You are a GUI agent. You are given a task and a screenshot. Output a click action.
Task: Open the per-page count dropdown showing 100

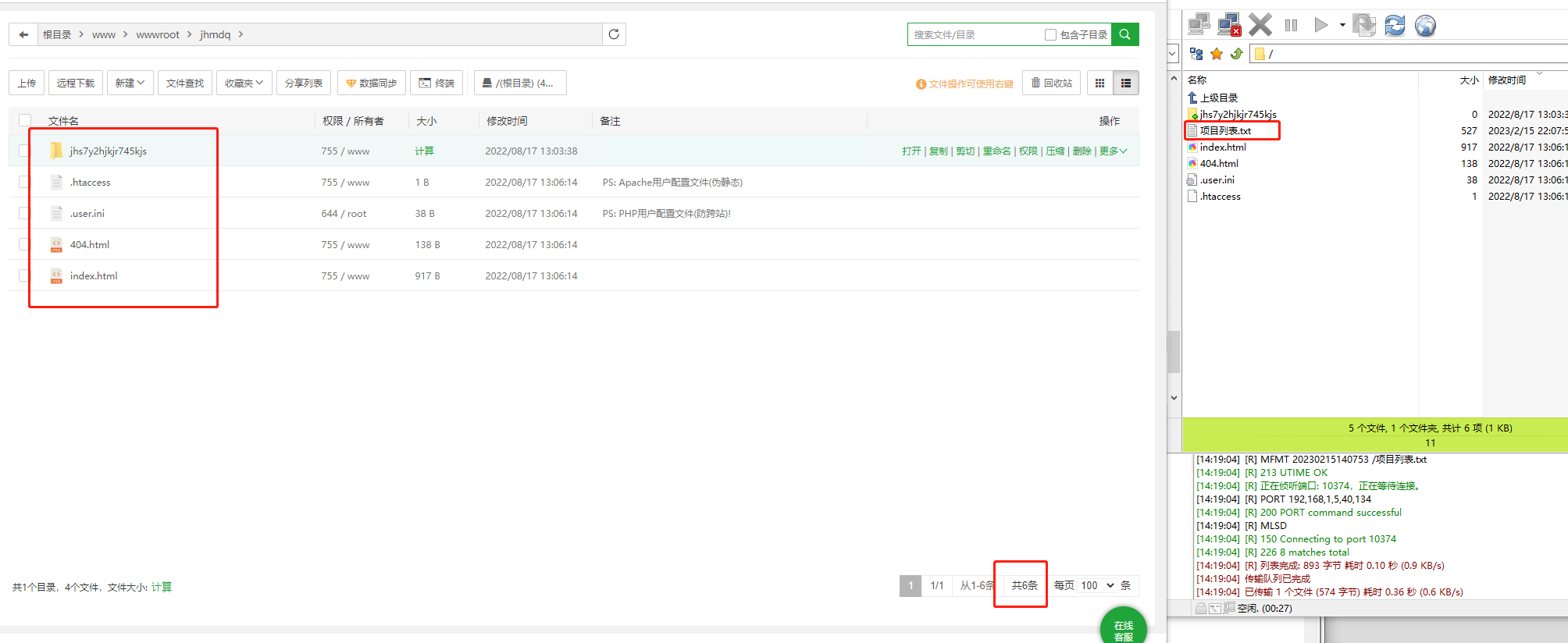[1097, 585]
